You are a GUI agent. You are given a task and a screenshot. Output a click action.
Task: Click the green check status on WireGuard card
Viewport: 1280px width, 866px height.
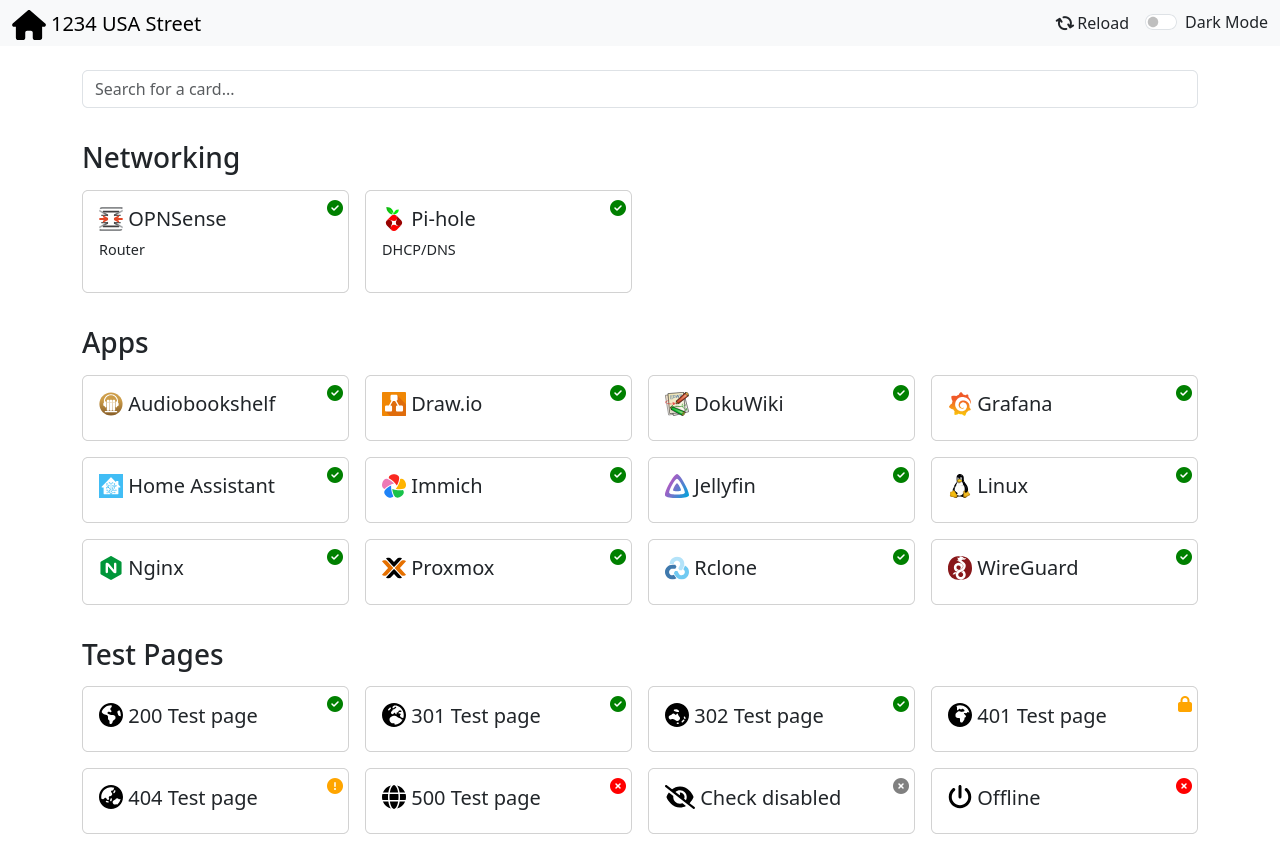[1184, 557]
